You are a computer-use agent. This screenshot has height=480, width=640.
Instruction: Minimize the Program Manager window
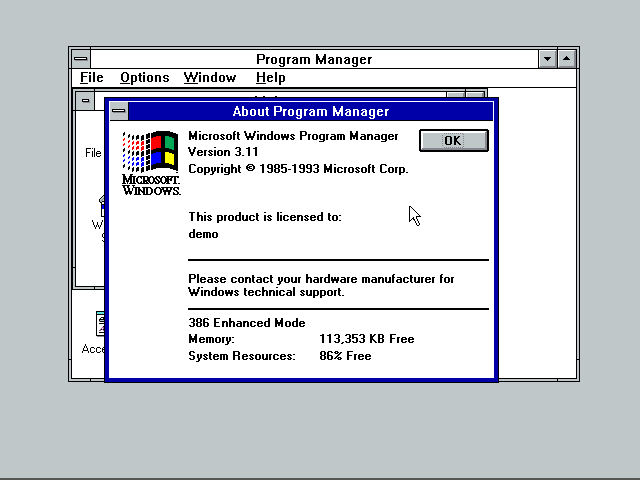[x=547, y=59]
